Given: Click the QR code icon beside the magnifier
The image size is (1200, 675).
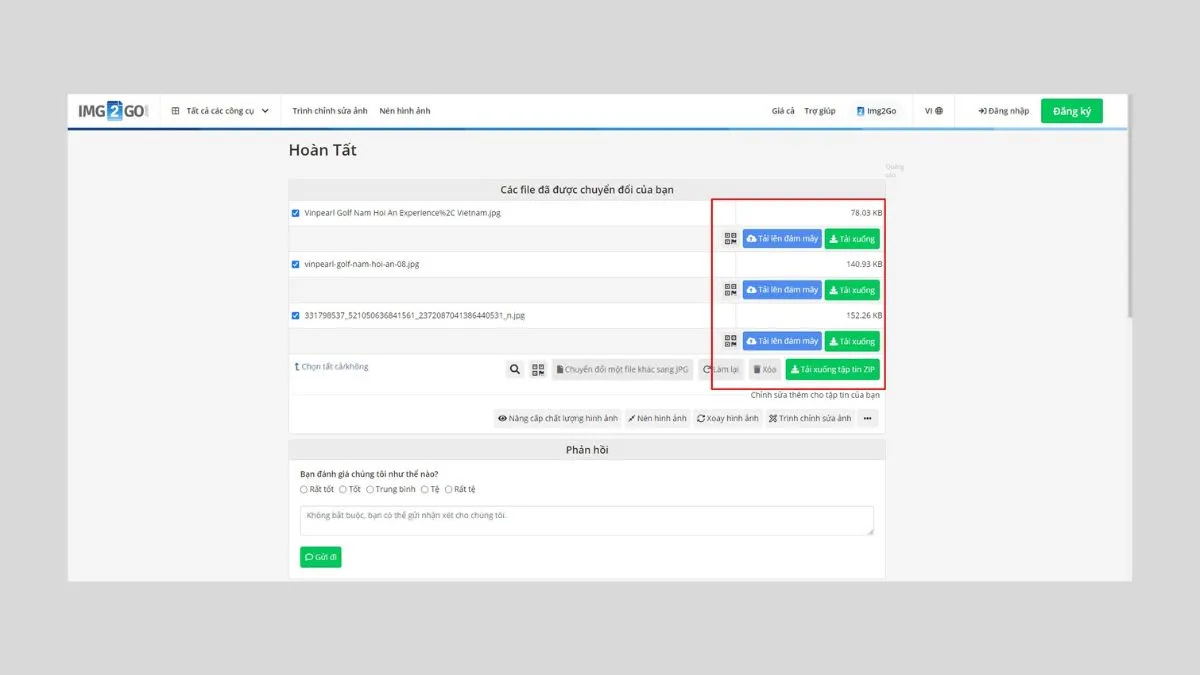Looking at the screenshot, I should (538, 369).
